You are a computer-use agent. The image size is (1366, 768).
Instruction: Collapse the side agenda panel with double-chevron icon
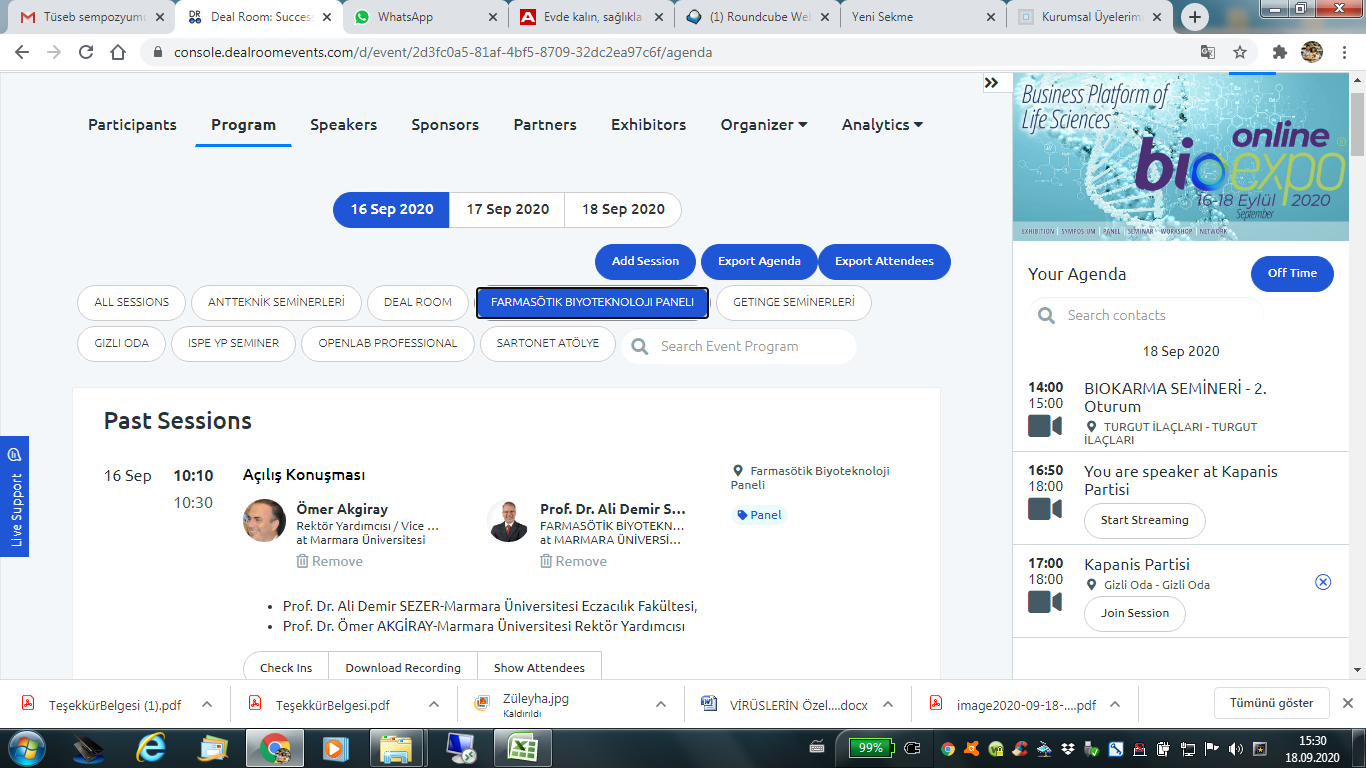(x=991, y=83)
